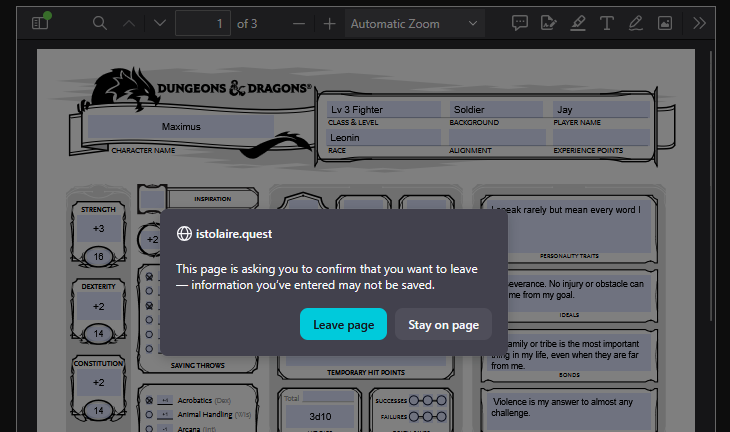Open the more tools chevron menu
The image size is (730, 432).
pos(699,23)
